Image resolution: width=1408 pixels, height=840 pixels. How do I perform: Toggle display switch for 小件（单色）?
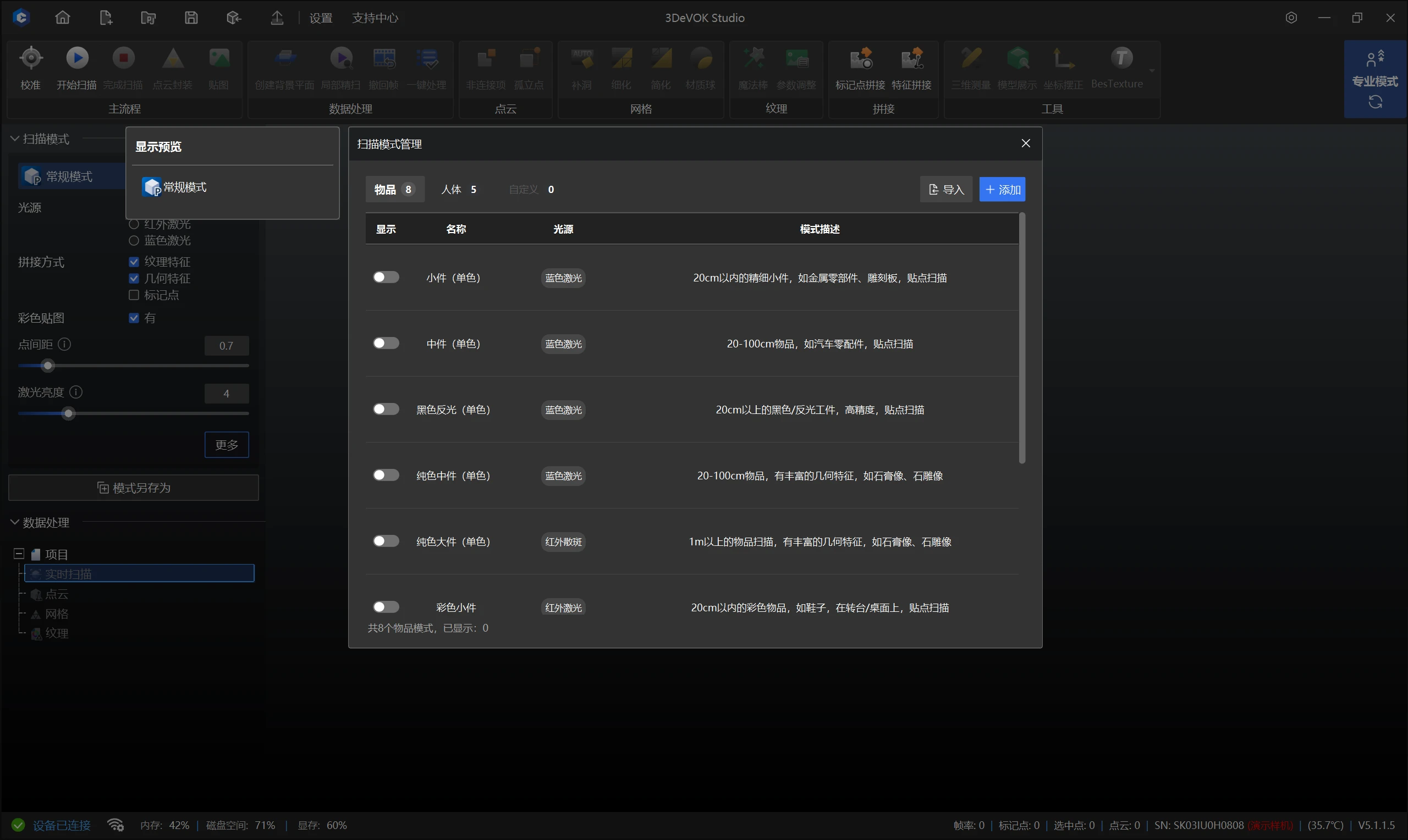point(386,277)
